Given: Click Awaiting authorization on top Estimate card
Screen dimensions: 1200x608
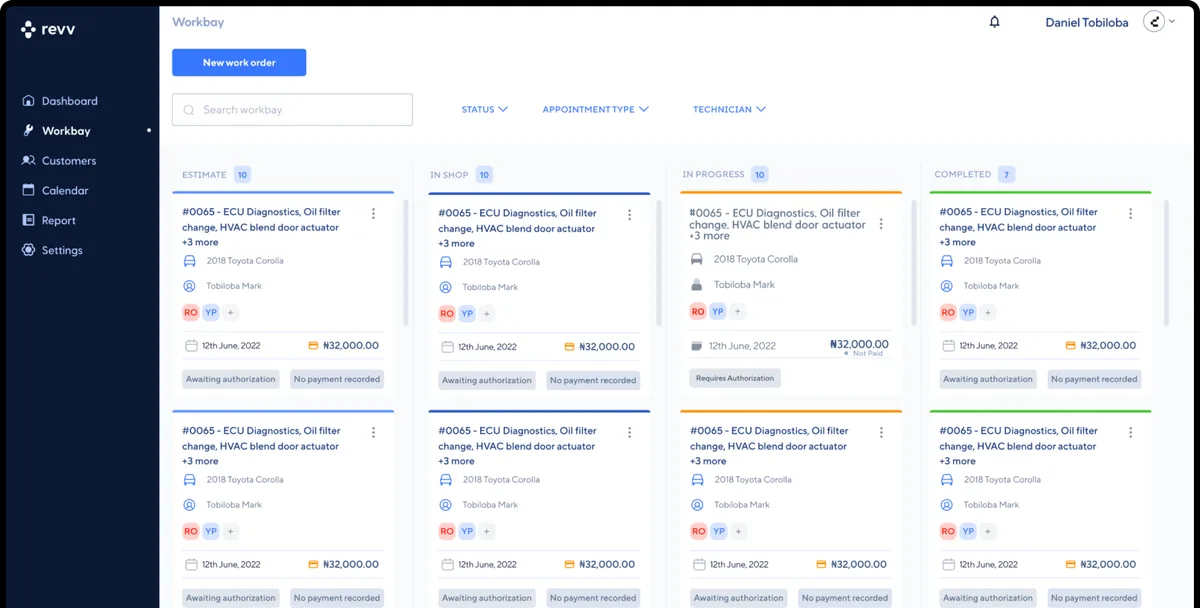Looking at the screenshot, I should 230,379.
